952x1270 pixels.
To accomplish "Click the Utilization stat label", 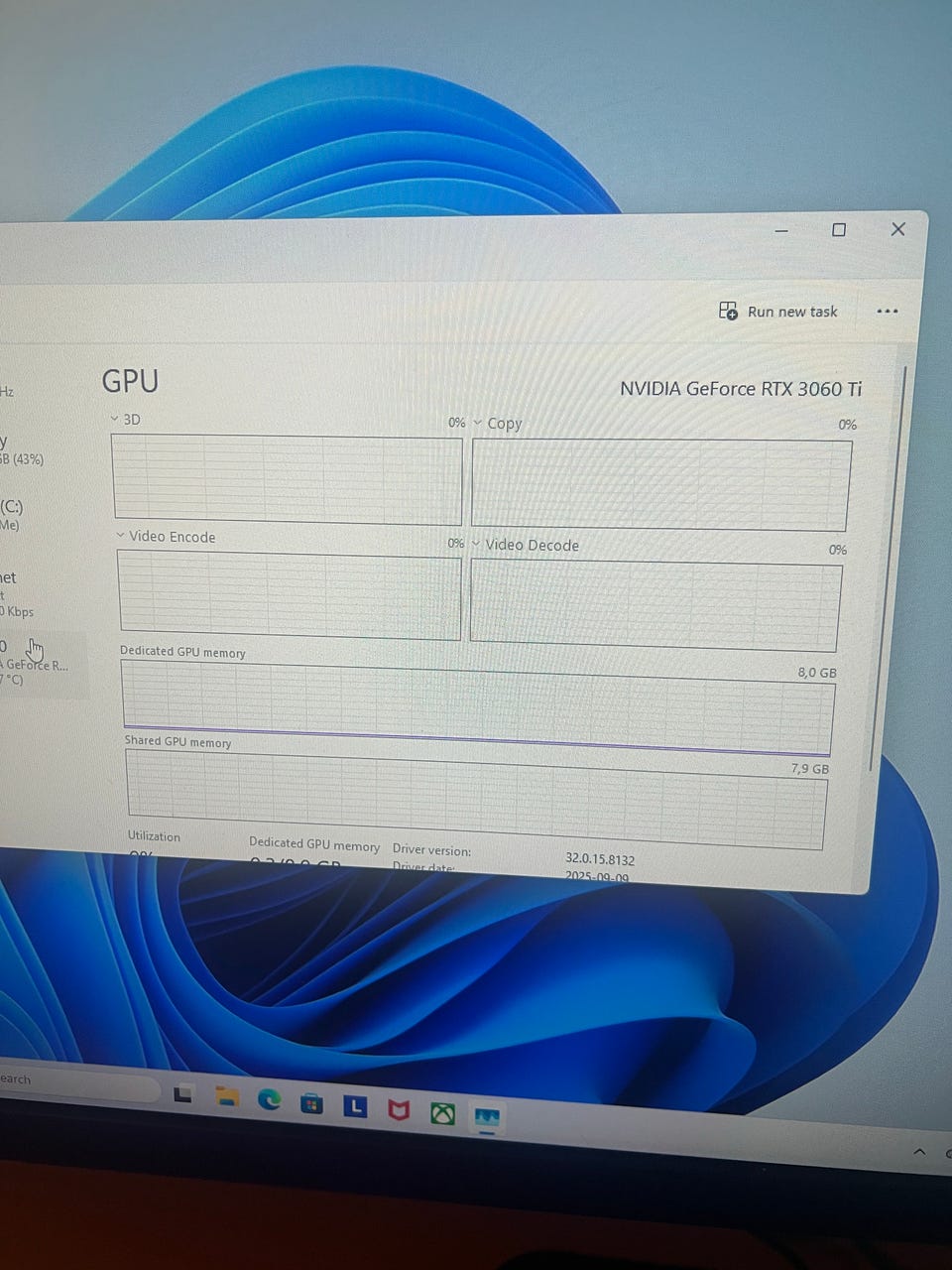I will 154,836.
